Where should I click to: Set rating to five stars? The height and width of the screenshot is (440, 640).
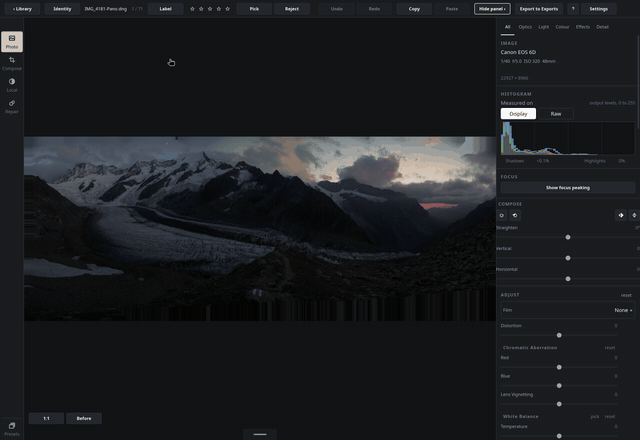click(228, 9)
